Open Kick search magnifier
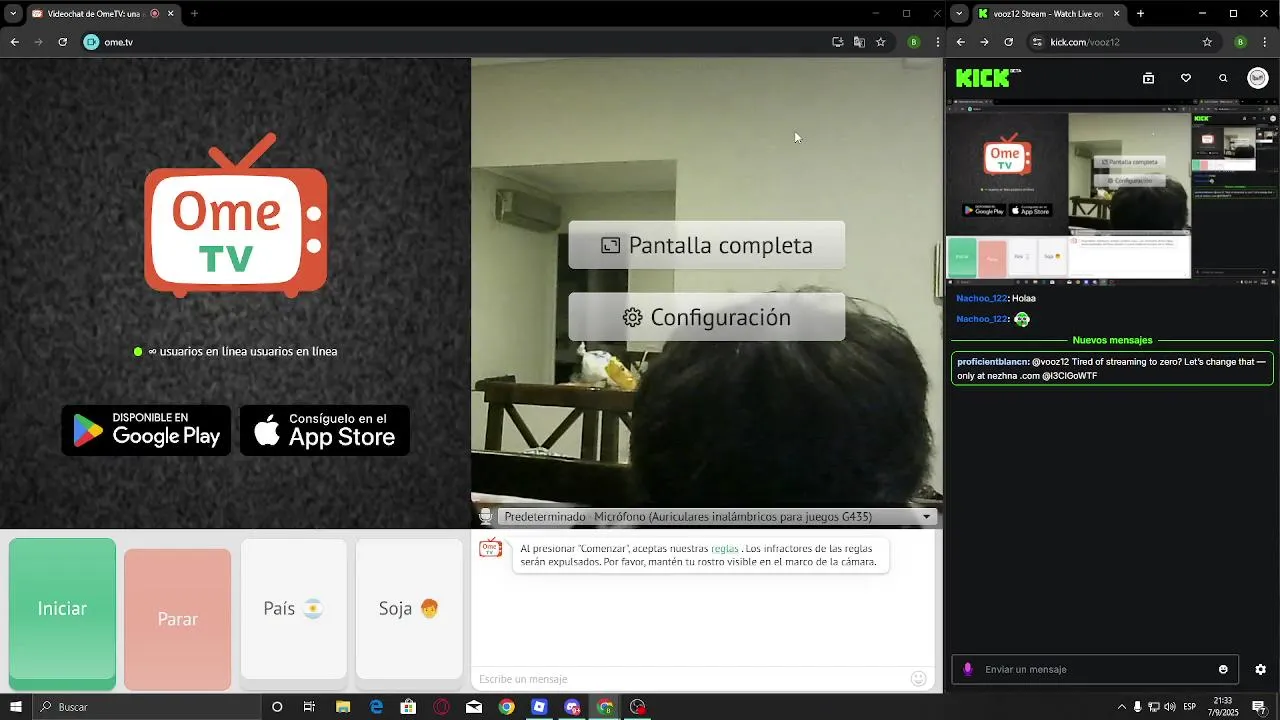Screen dimensions: 1280x720 [x=1223, y=78]
